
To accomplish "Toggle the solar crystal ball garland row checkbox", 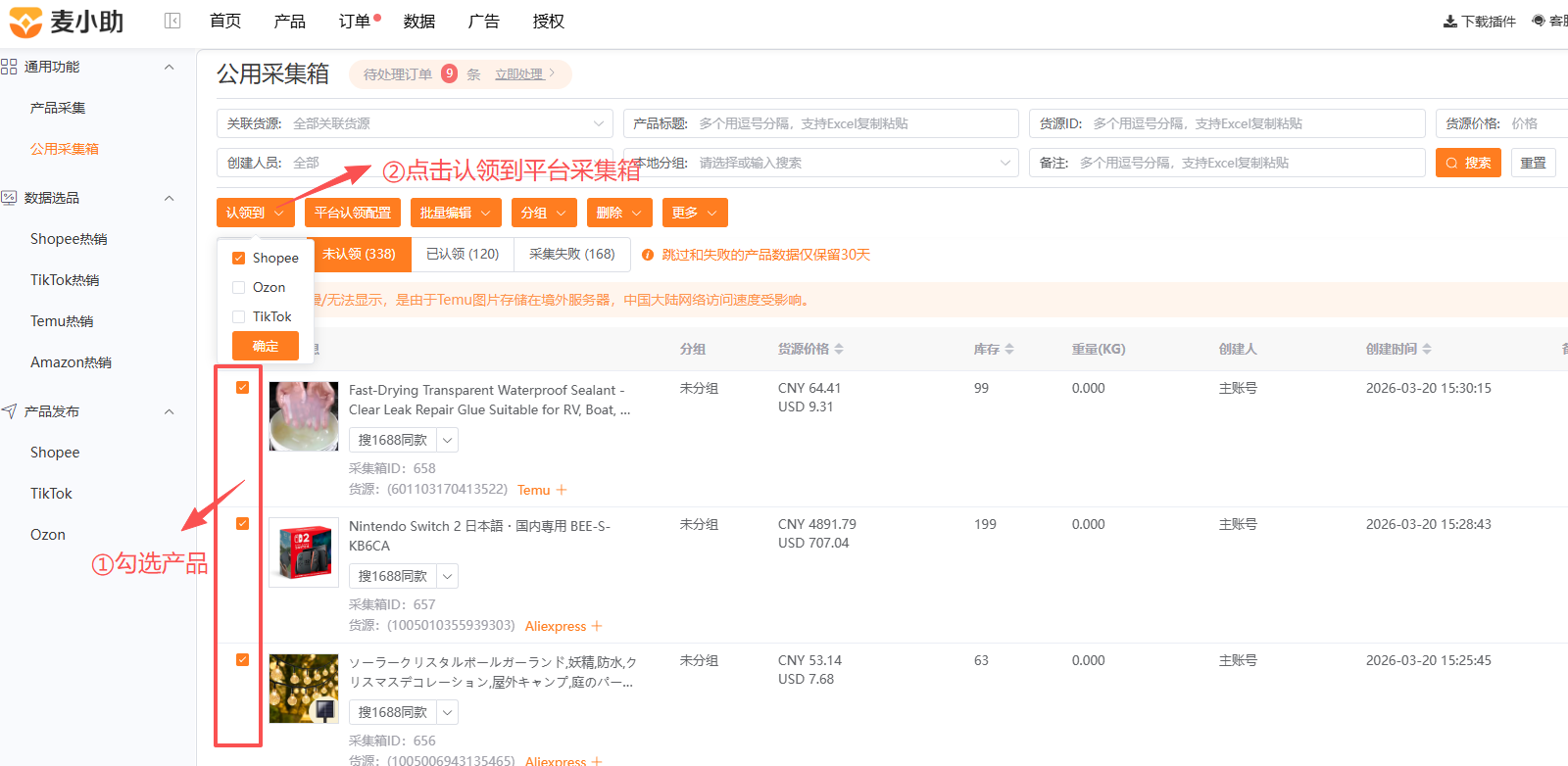I will click(x=242, y=660).
